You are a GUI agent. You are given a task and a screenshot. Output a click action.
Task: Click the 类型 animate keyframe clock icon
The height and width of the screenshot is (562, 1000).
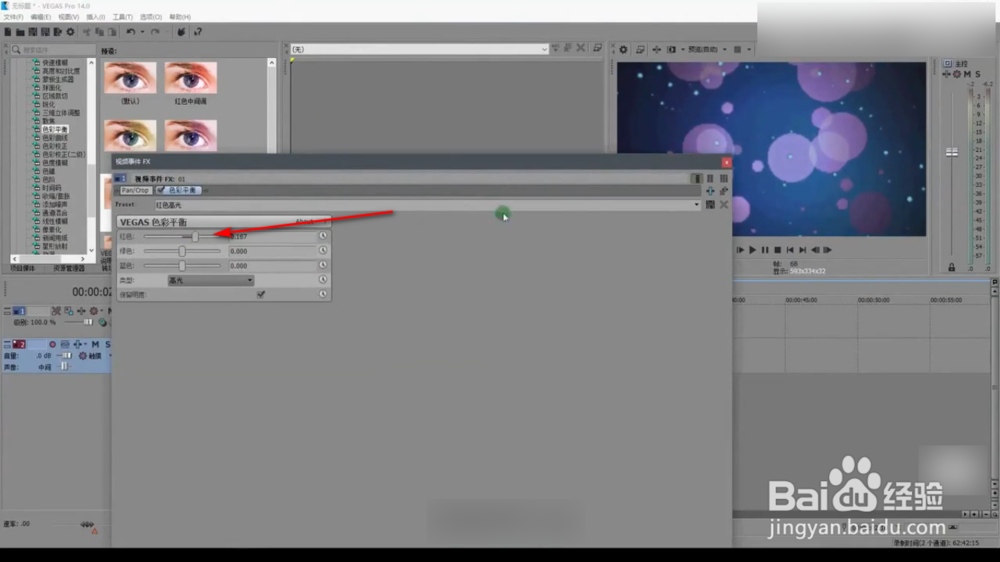click(323, 279)
